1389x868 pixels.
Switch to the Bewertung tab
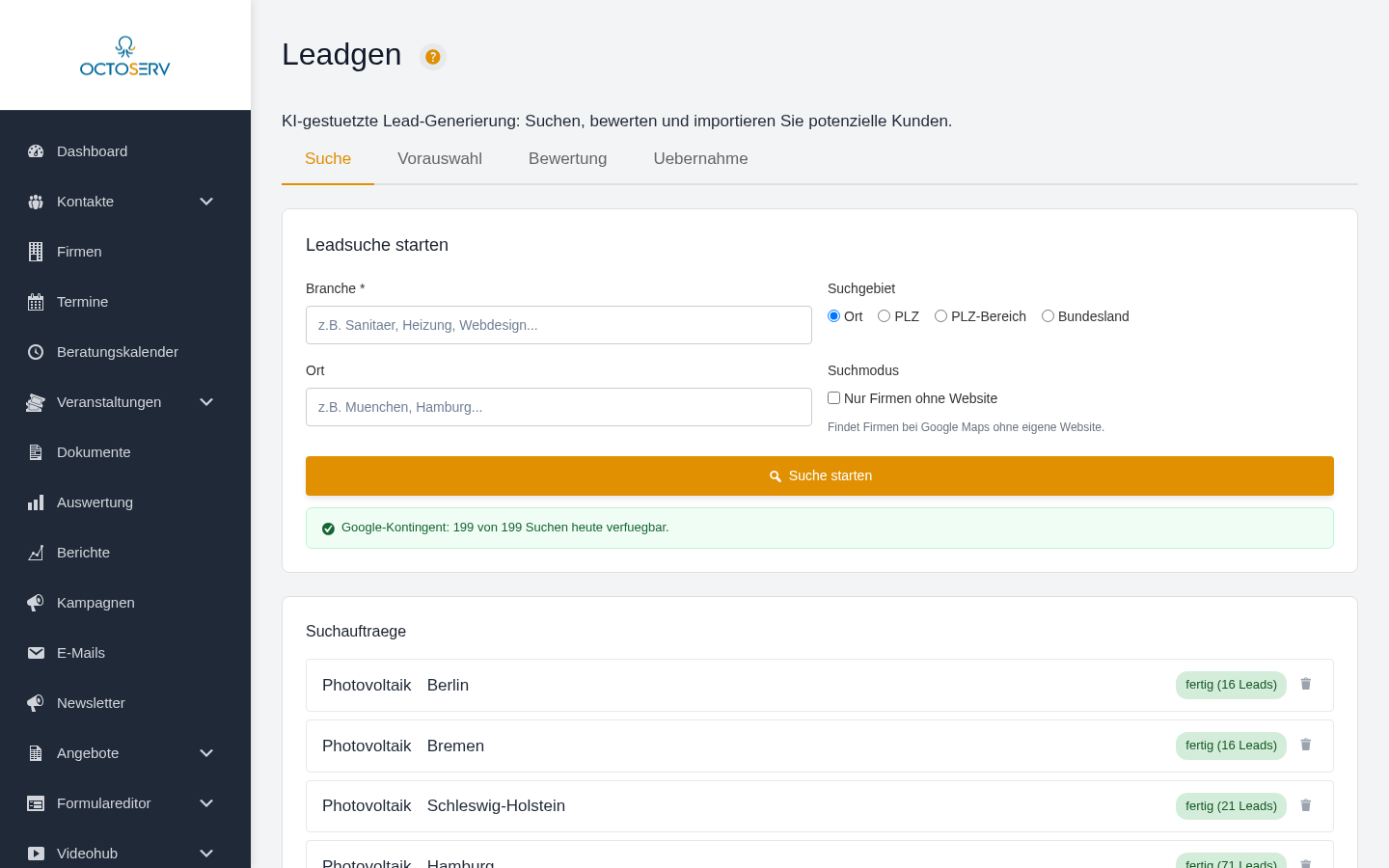click(567, 158)
